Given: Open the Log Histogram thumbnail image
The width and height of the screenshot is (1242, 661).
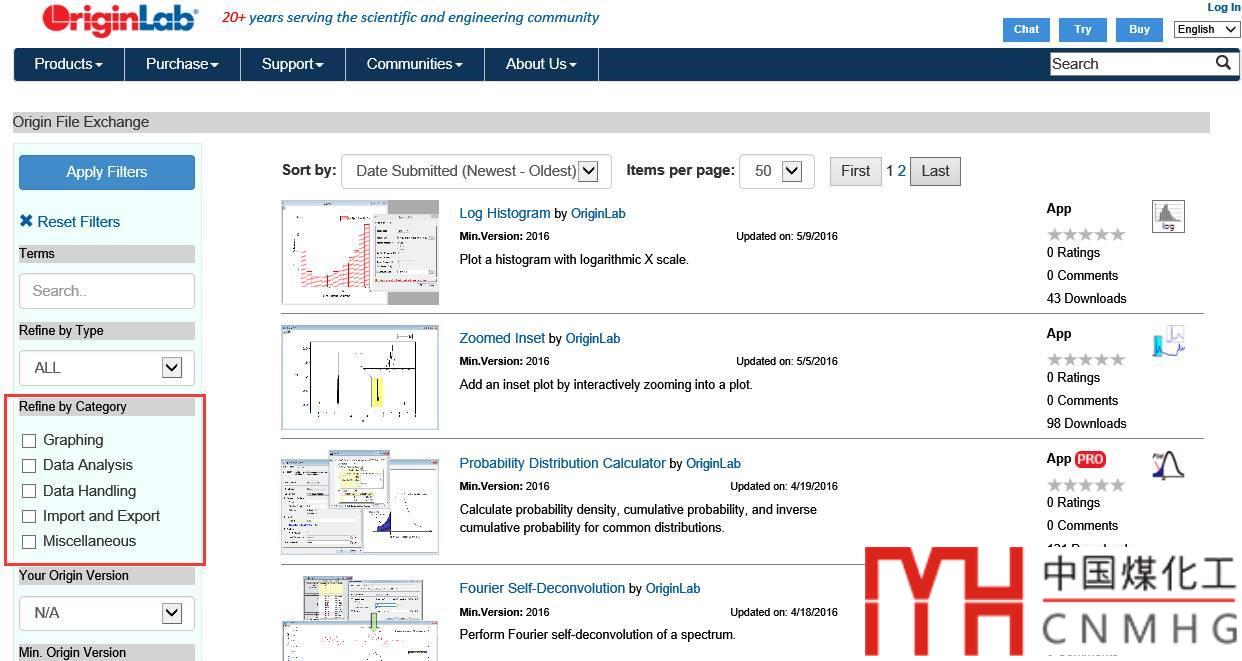Looking at the screenshot, I should (x=360, y=252).
